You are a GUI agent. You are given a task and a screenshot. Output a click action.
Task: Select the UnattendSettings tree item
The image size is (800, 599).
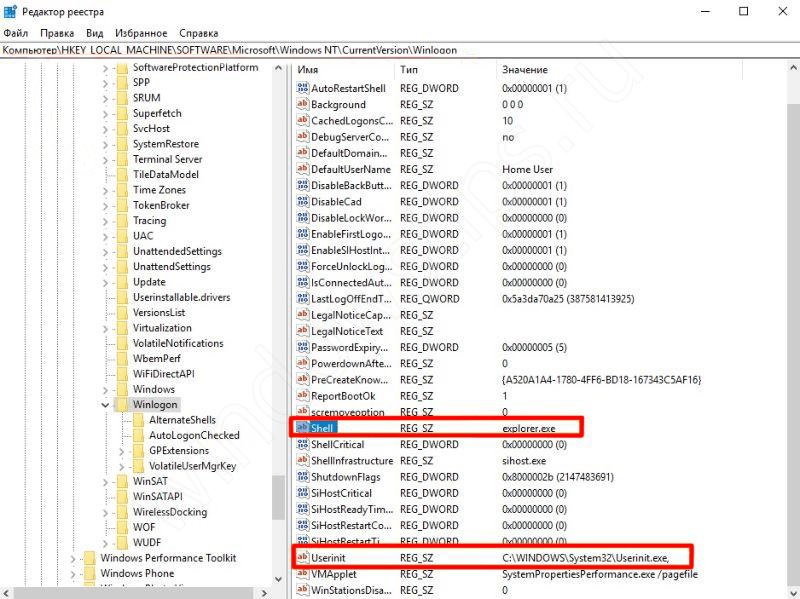171,267
